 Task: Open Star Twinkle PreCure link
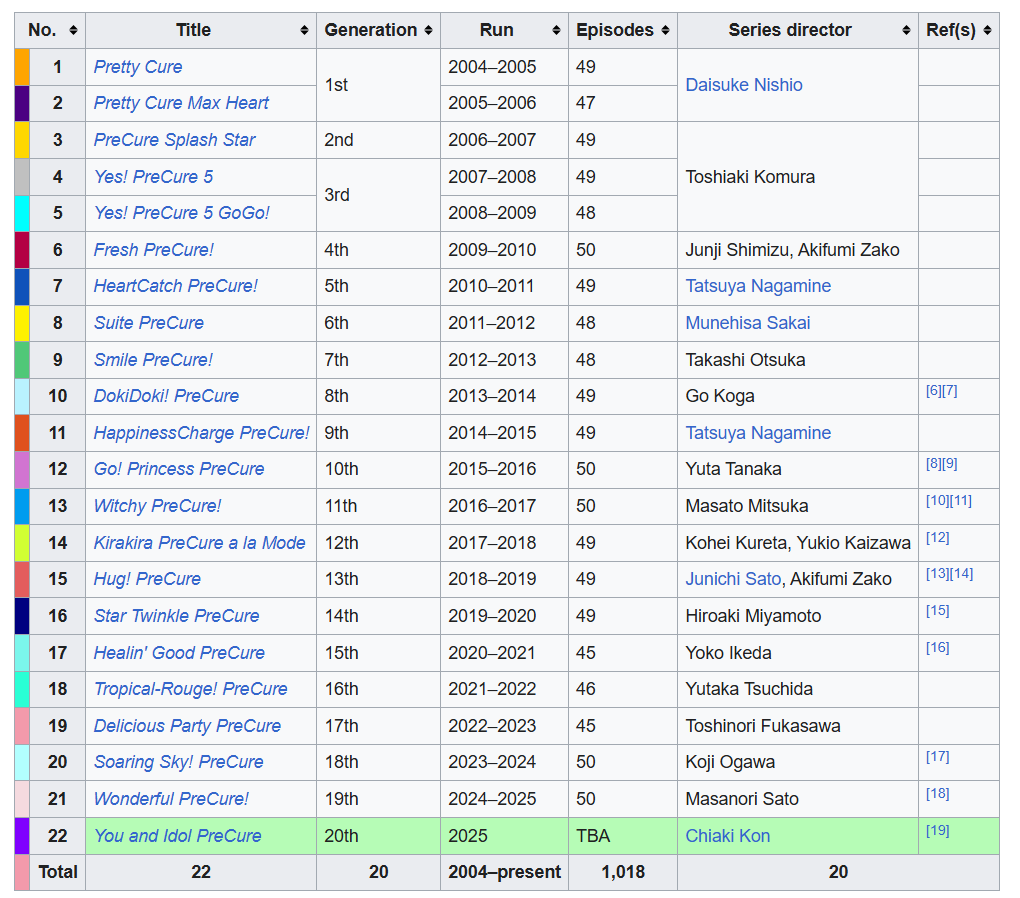(x=176, y=616)
